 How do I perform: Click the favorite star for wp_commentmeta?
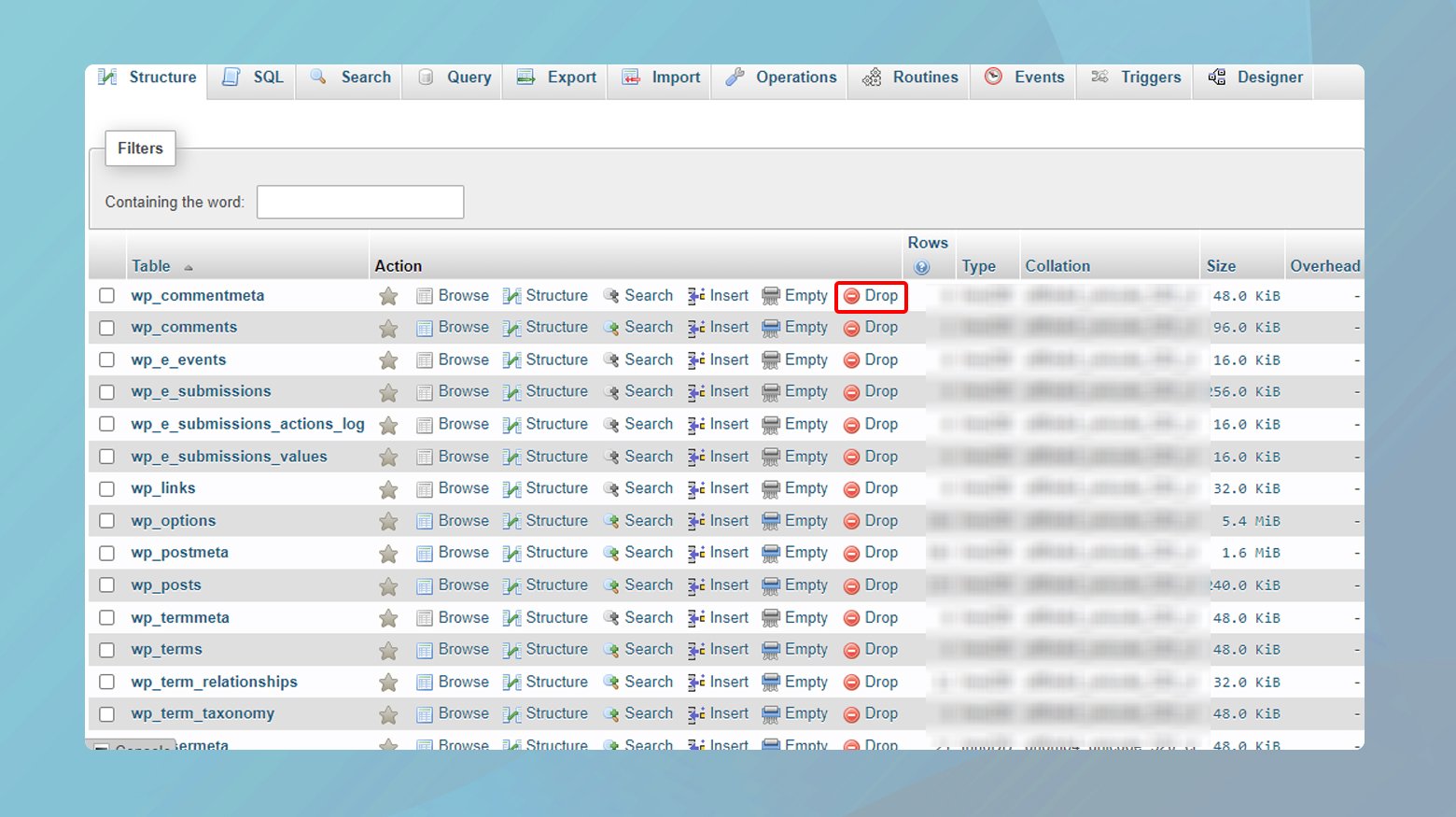(388, 296)
